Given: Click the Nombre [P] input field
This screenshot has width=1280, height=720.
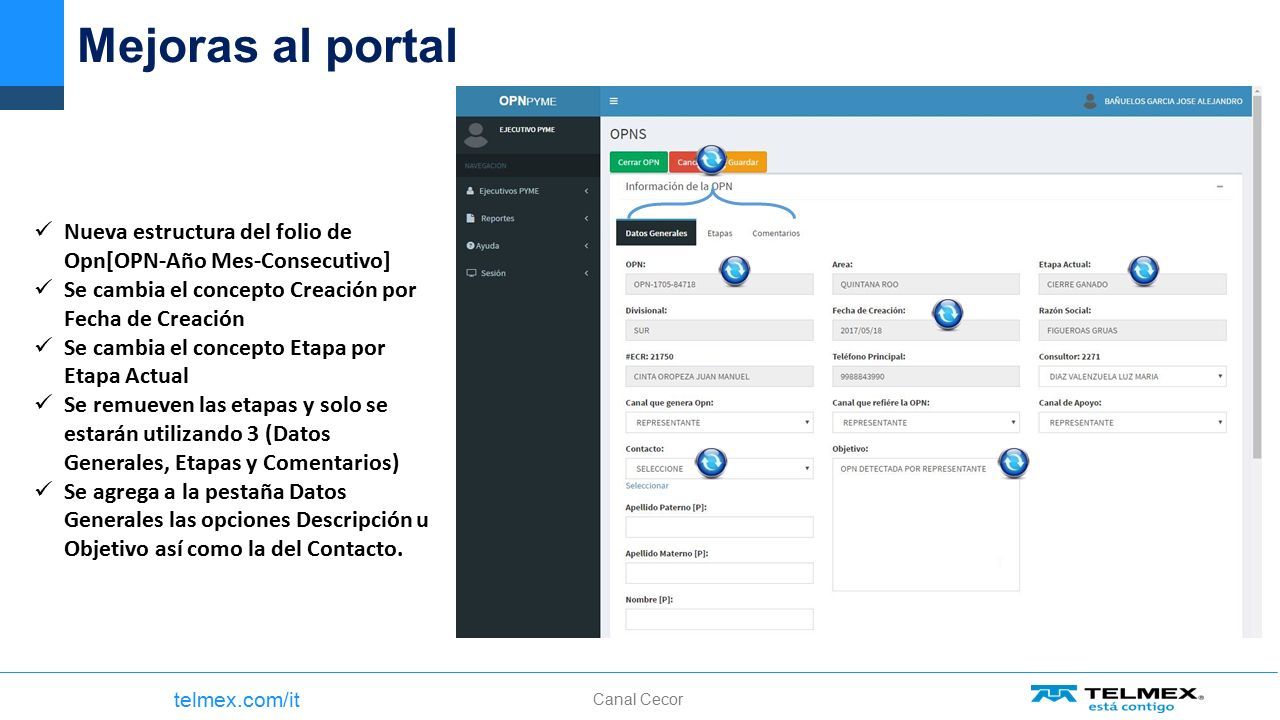Looking at the screenshot, I should pos(719,619).
